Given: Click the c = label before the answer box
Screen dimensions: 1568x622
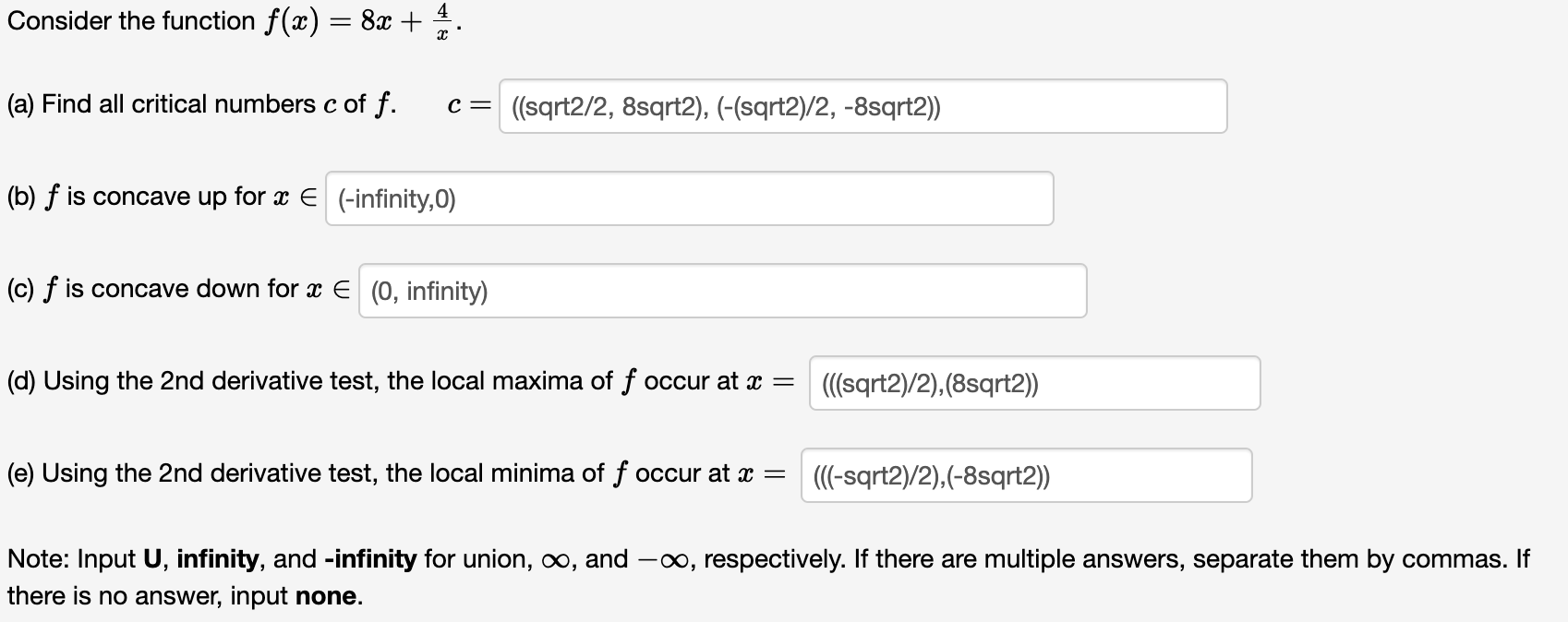Looking at the screenshot, I should [x=466, y=104].
